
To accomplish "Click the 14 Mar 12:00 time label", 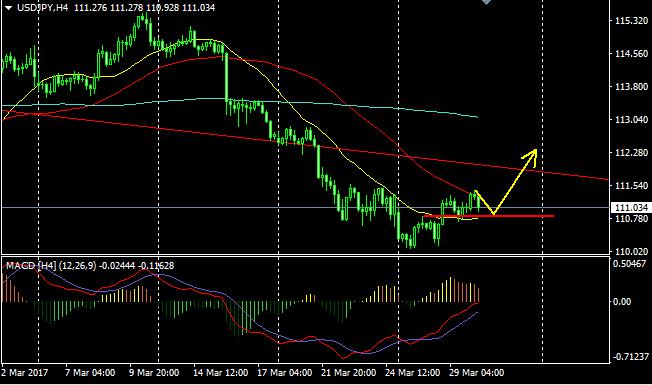I will [220, 373].
